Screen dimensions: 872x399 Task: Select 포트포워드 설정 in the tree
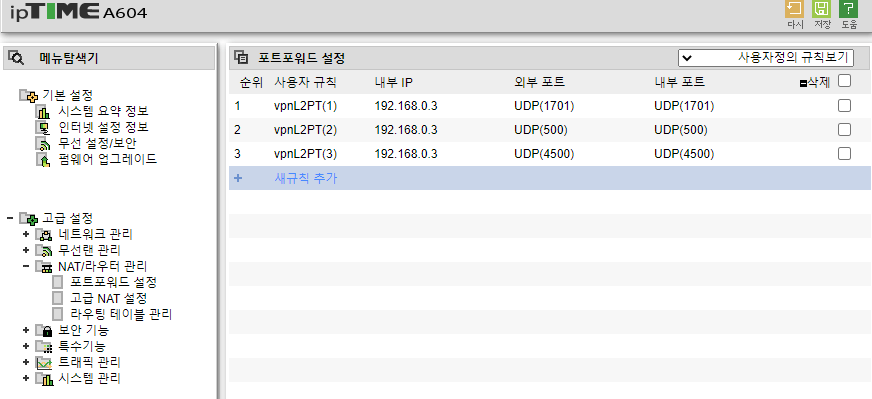(x=114, y=283)
